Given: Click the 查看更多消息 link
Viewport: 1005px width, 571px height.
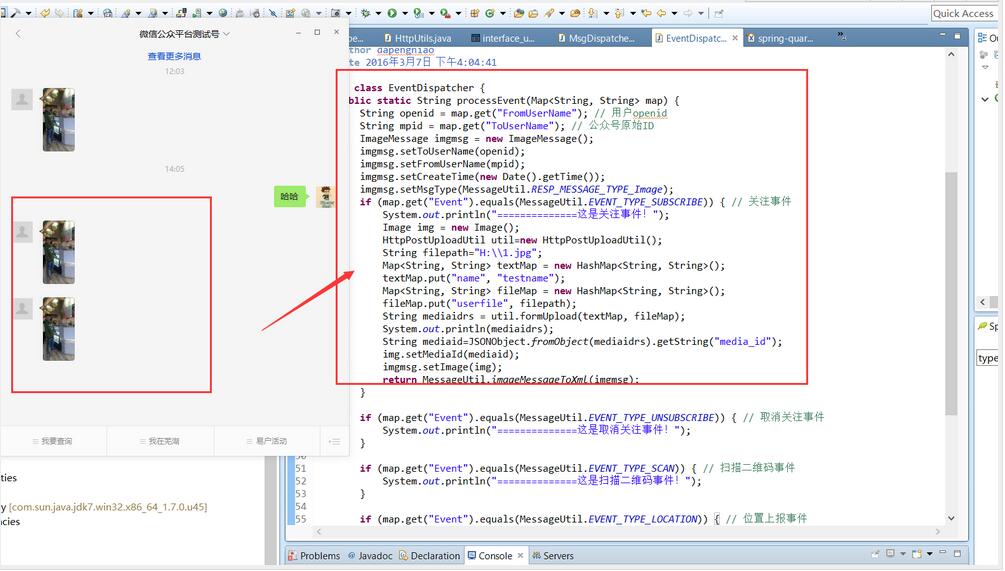Looking at the screenshot, I should 174,57.
